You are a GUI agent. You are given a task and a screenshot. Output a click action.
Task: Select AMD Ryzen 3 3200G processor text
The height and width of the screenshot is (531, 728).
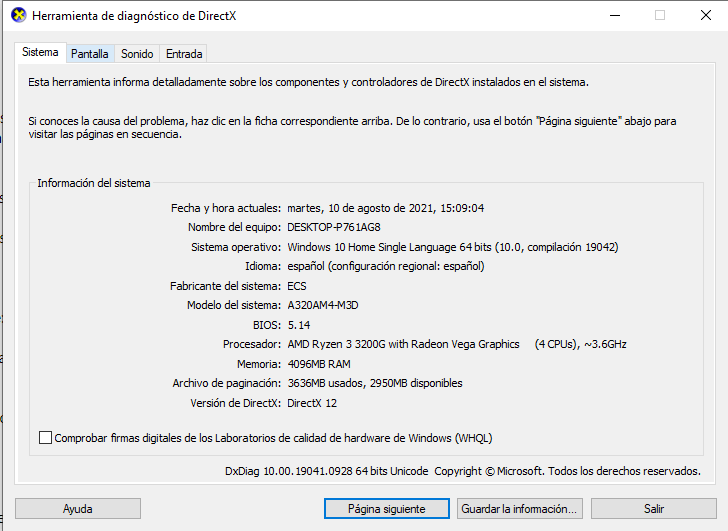coord(457,344)
